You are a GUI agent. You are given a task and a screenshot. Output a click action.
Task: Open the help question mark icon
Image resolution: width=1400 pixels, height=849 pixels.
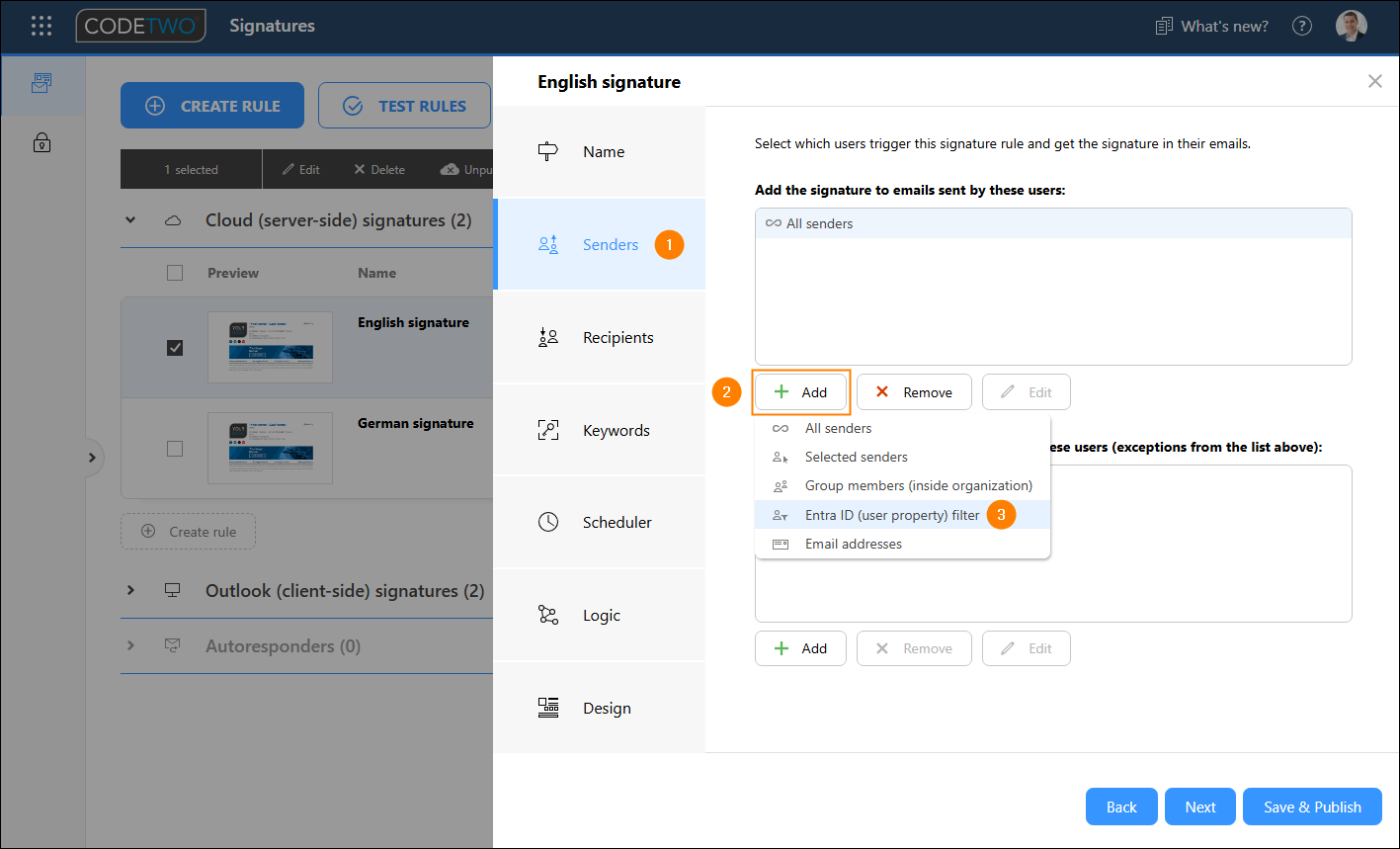click(x=1302, y=27)
